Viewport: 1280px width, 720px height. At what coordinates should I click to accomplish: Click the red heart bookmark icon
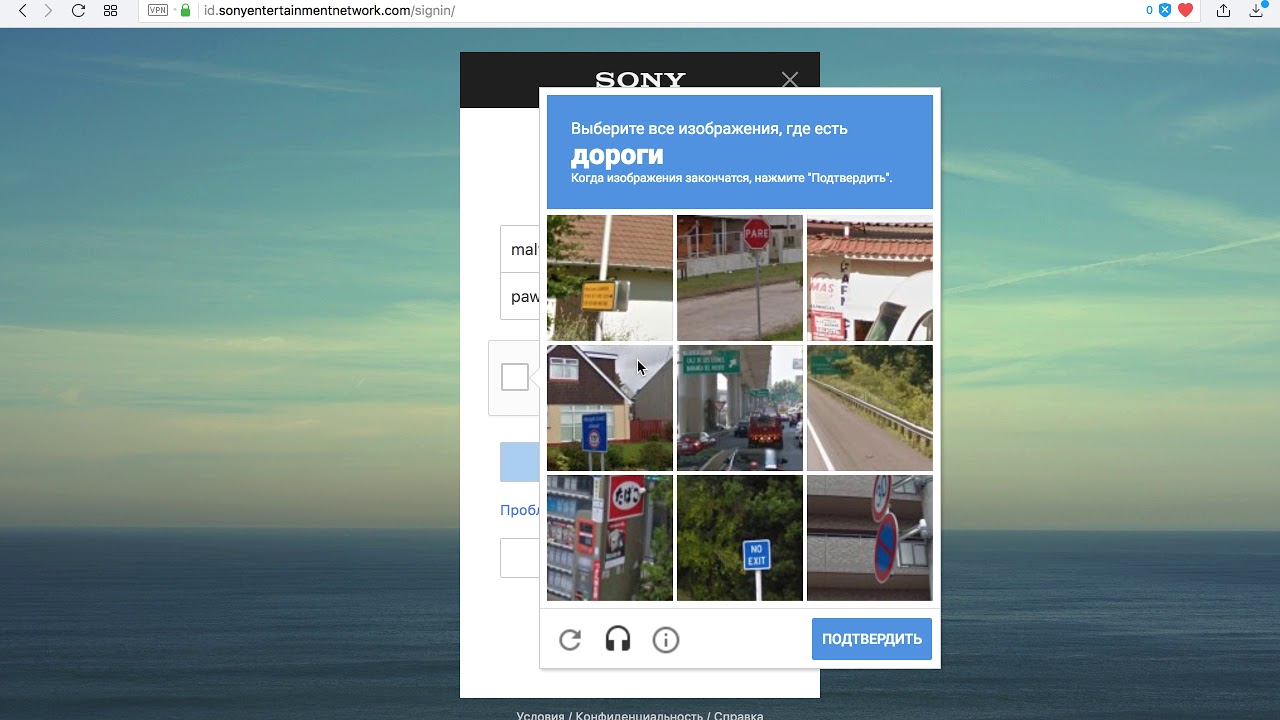tap(1186, 11)
